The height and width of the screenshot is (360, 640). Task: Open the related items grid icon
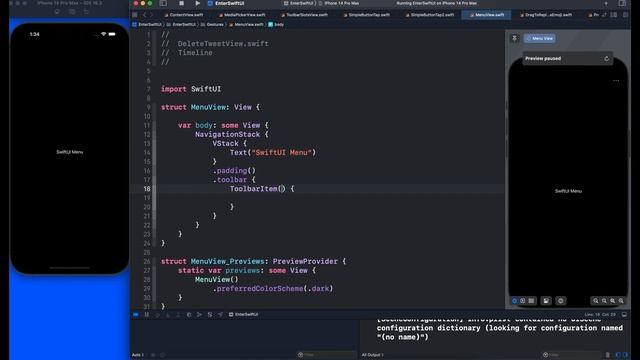click(135, 15)
